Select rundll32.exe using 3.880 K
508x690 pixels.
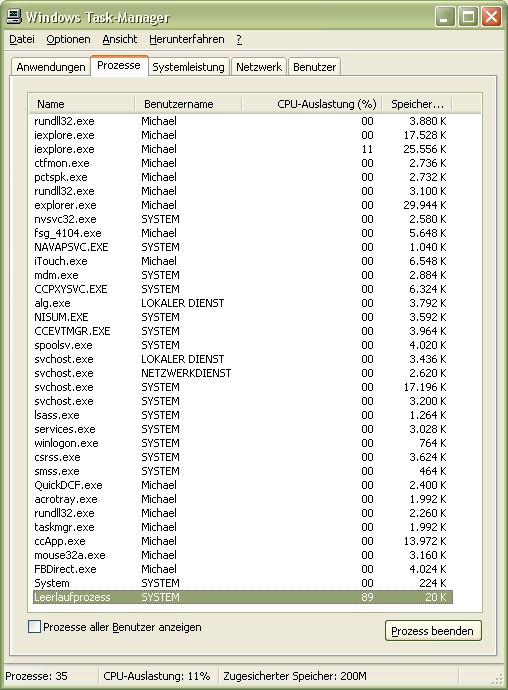[243, 121]
